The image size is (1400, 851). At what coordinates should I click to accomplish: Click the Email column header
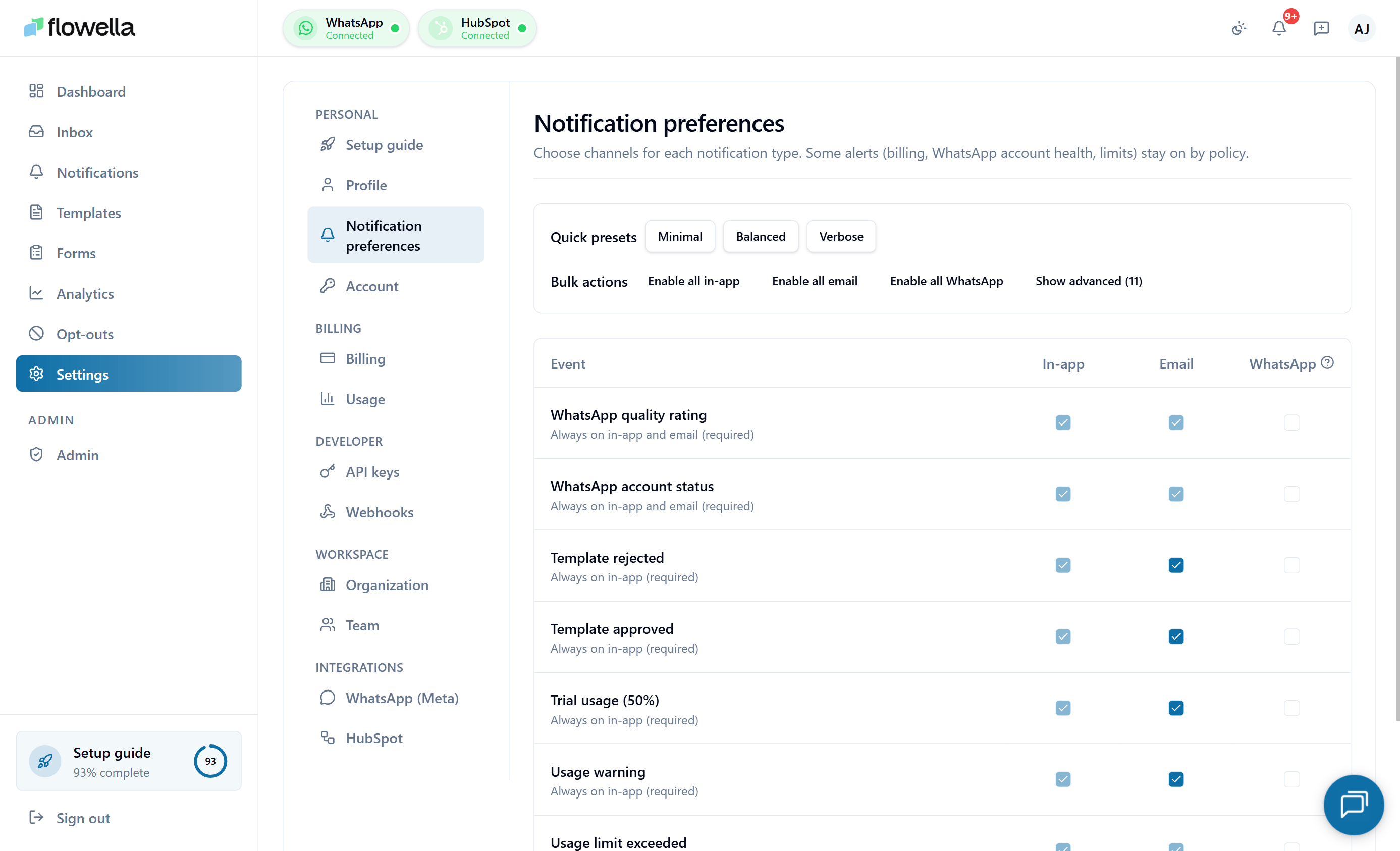1176,363
